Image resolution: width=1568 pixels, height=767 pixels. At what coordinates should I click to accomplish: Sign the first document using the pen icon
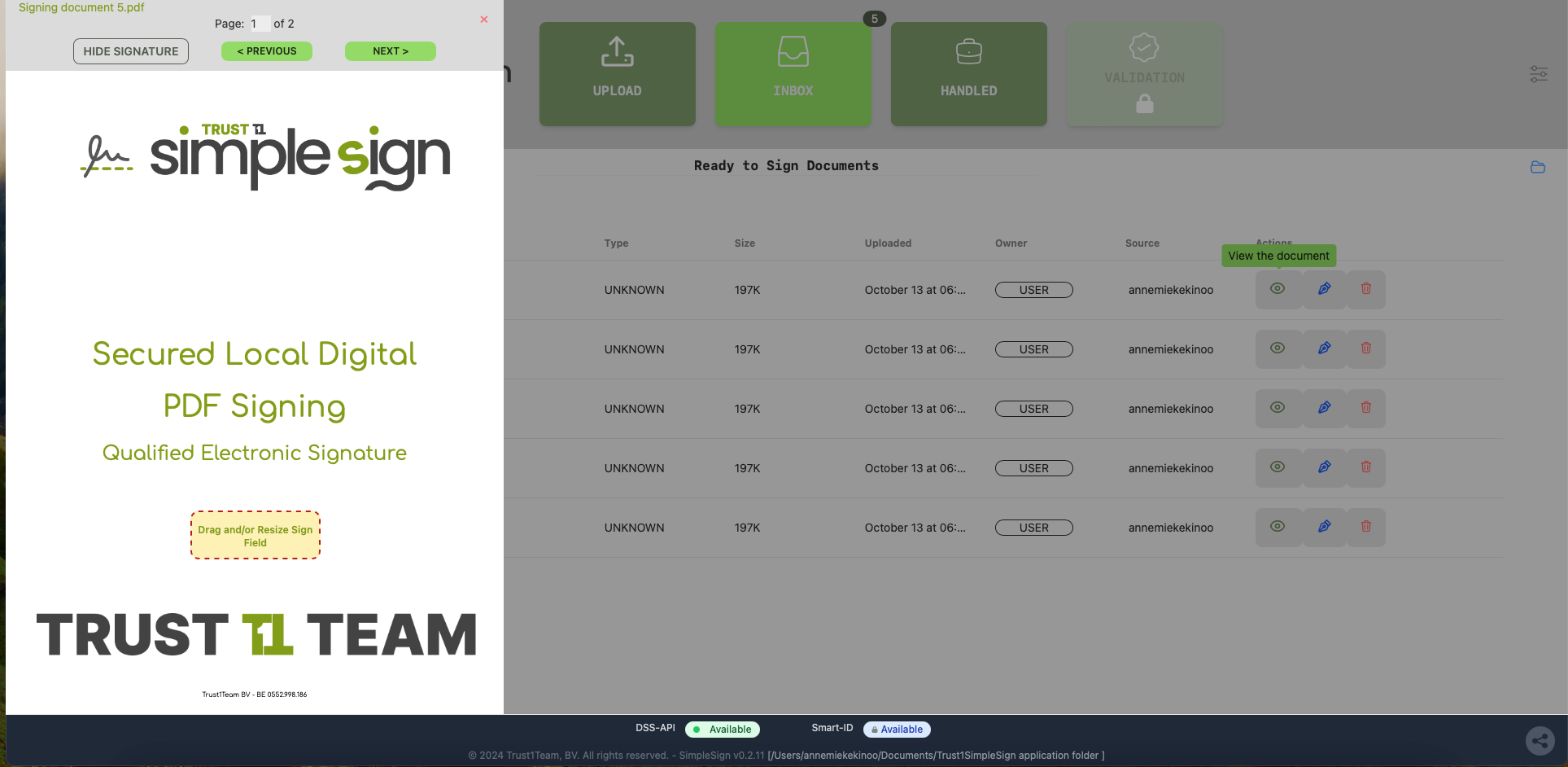1325,289
